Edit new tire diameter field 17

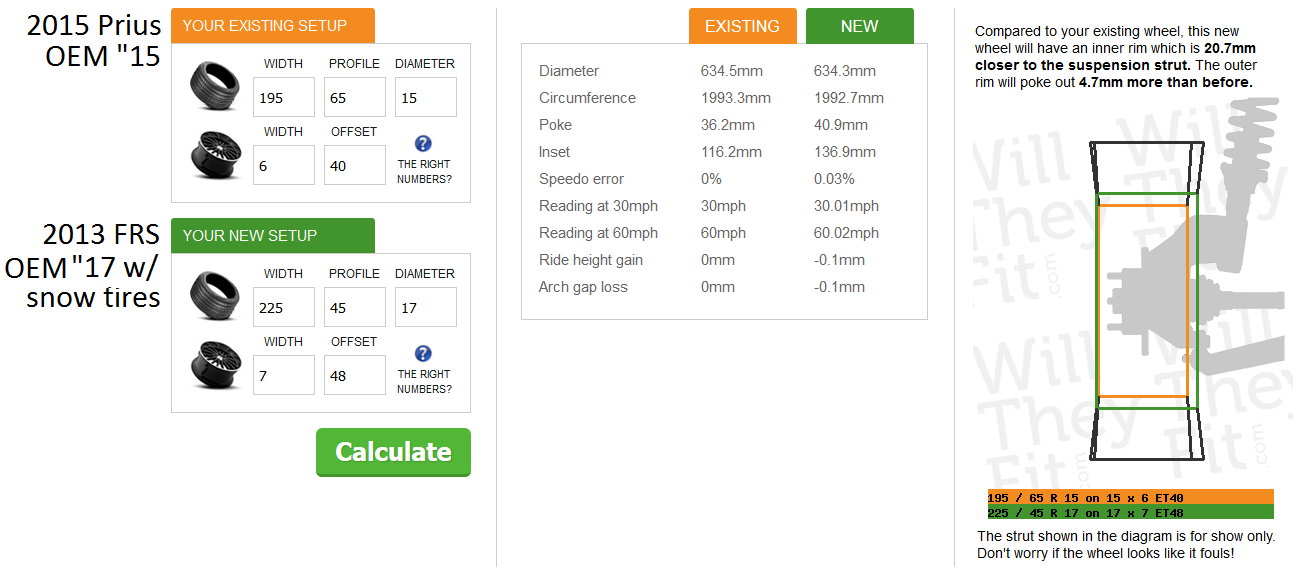pyautogui.click(x=426, y=307)
